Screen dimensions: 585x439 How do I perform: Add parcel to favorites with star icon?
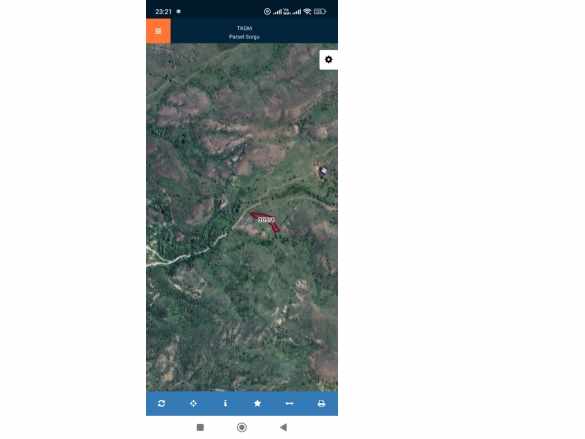[x=257, y=404]
